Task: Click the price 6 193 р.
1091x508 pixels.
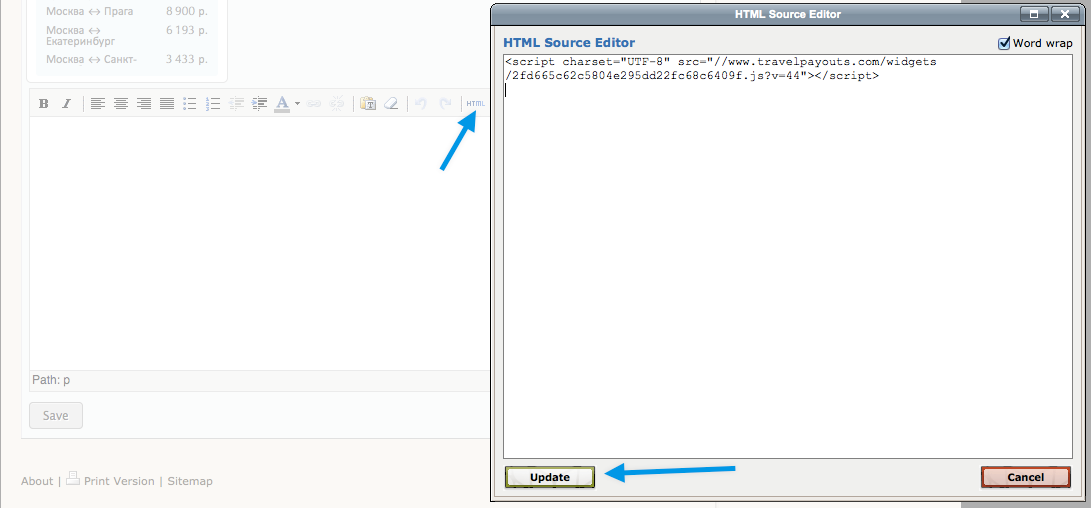Action: 186,30
